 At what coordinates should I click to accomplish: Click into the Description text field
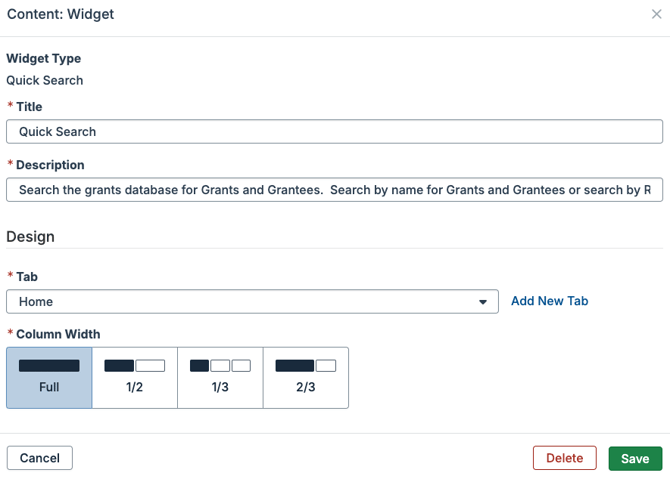click(334, 190)
